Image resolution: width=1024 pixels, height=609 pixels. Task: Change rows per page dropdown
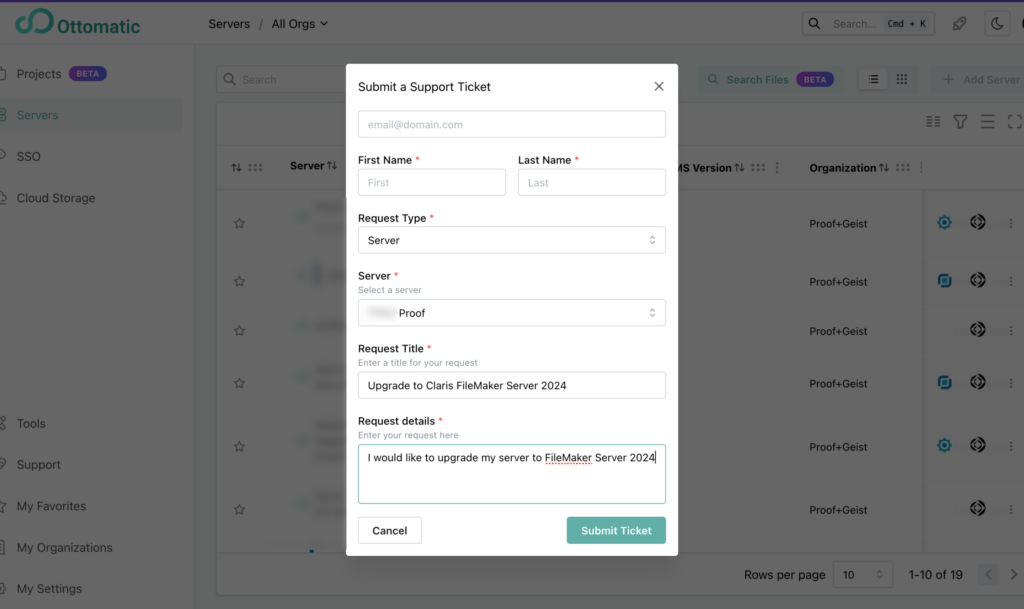(x=862, y=575)
